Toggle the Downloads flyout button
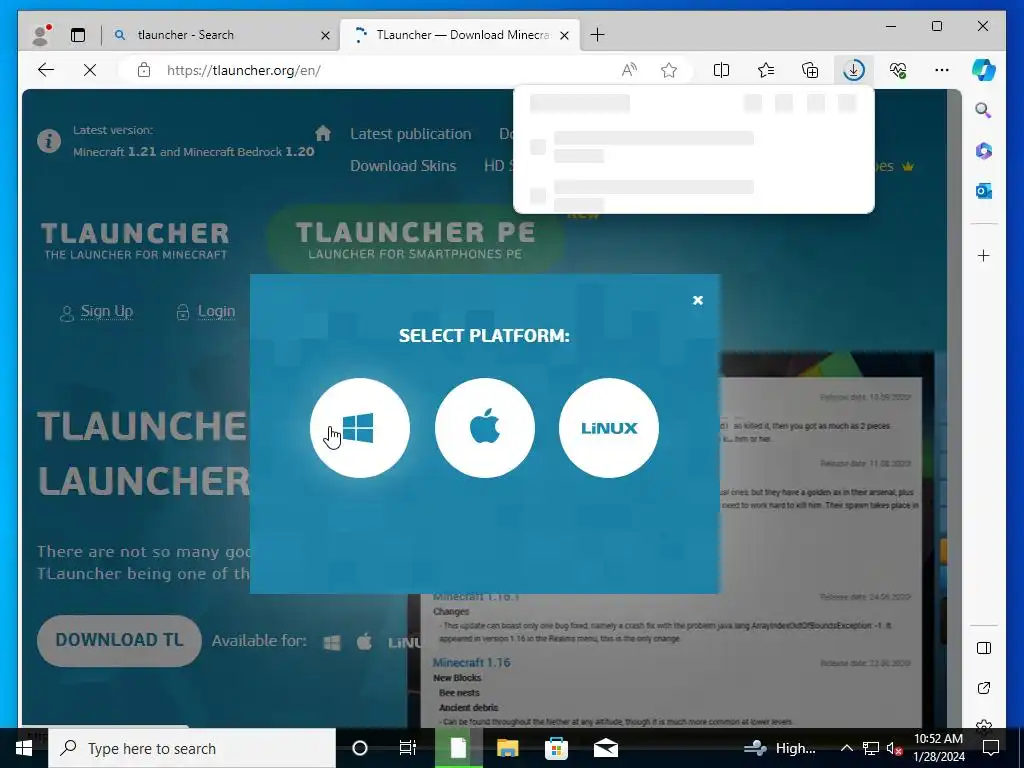 click(x=854, y=70)
